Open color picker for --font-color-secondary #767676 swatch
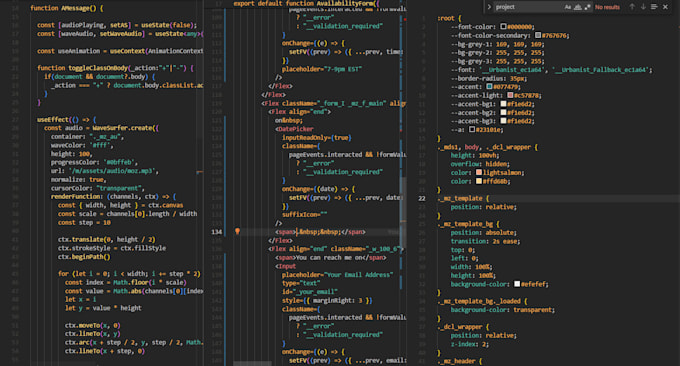 tap(538, 35)
